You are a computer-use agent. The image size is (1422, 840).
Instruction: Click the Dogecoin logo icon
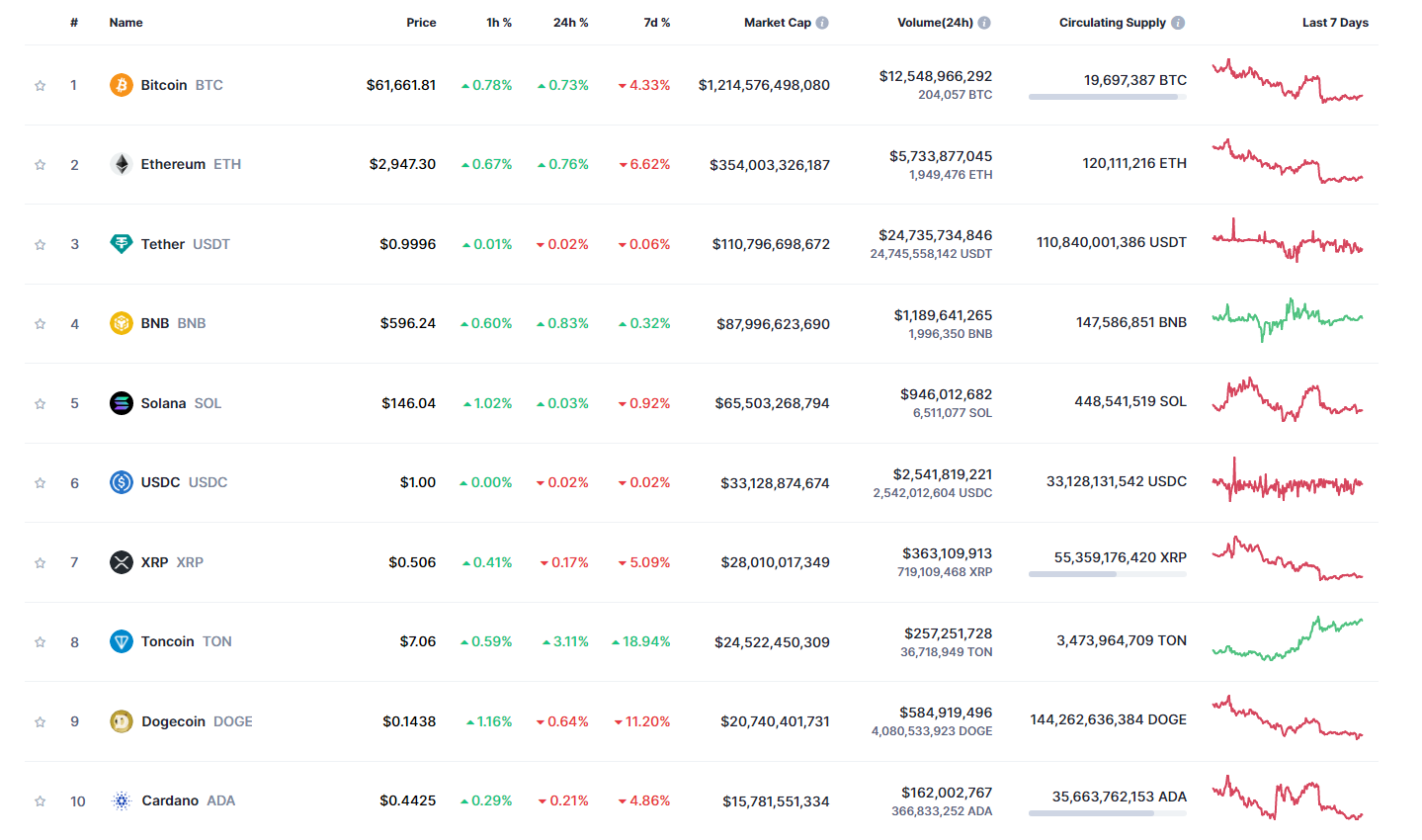[121, 721]
